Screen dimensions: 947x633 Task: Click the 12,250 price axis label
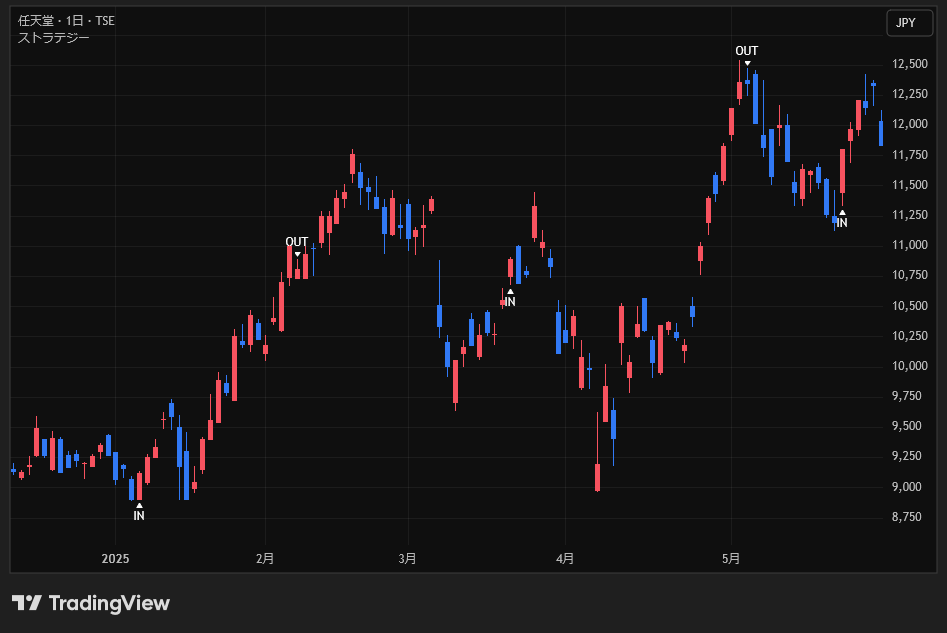[910, 94]
